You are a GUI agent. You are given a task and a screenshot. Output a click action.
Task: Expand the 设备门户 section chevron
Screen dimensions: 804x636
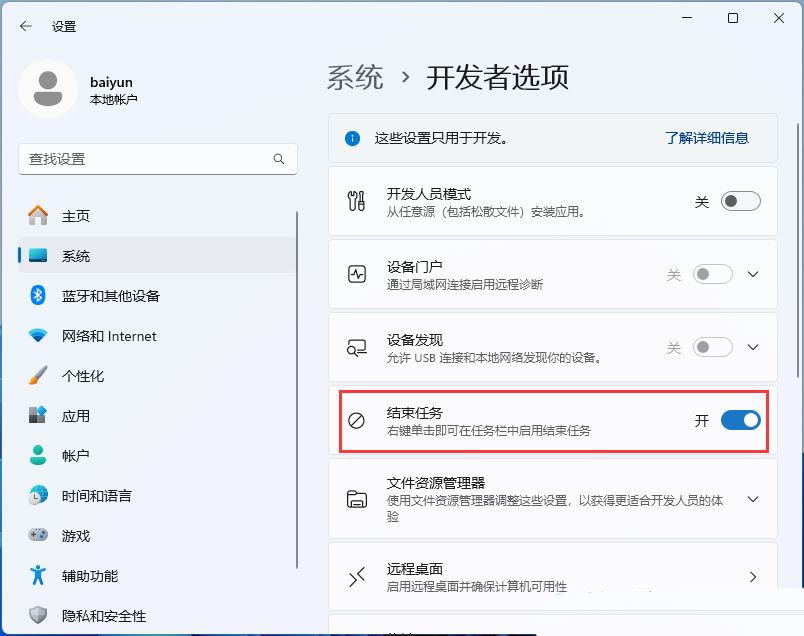753,273
